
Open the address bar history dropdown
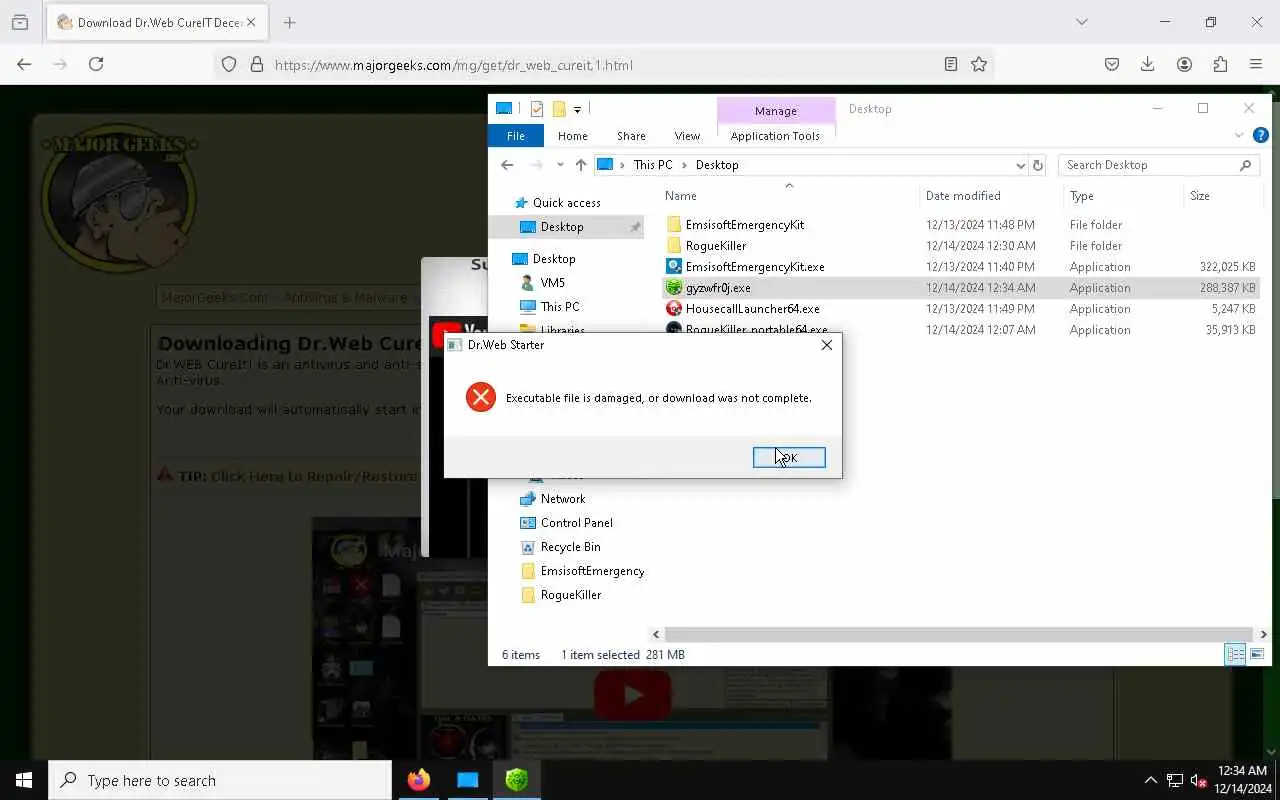[x=1020, y=165]
